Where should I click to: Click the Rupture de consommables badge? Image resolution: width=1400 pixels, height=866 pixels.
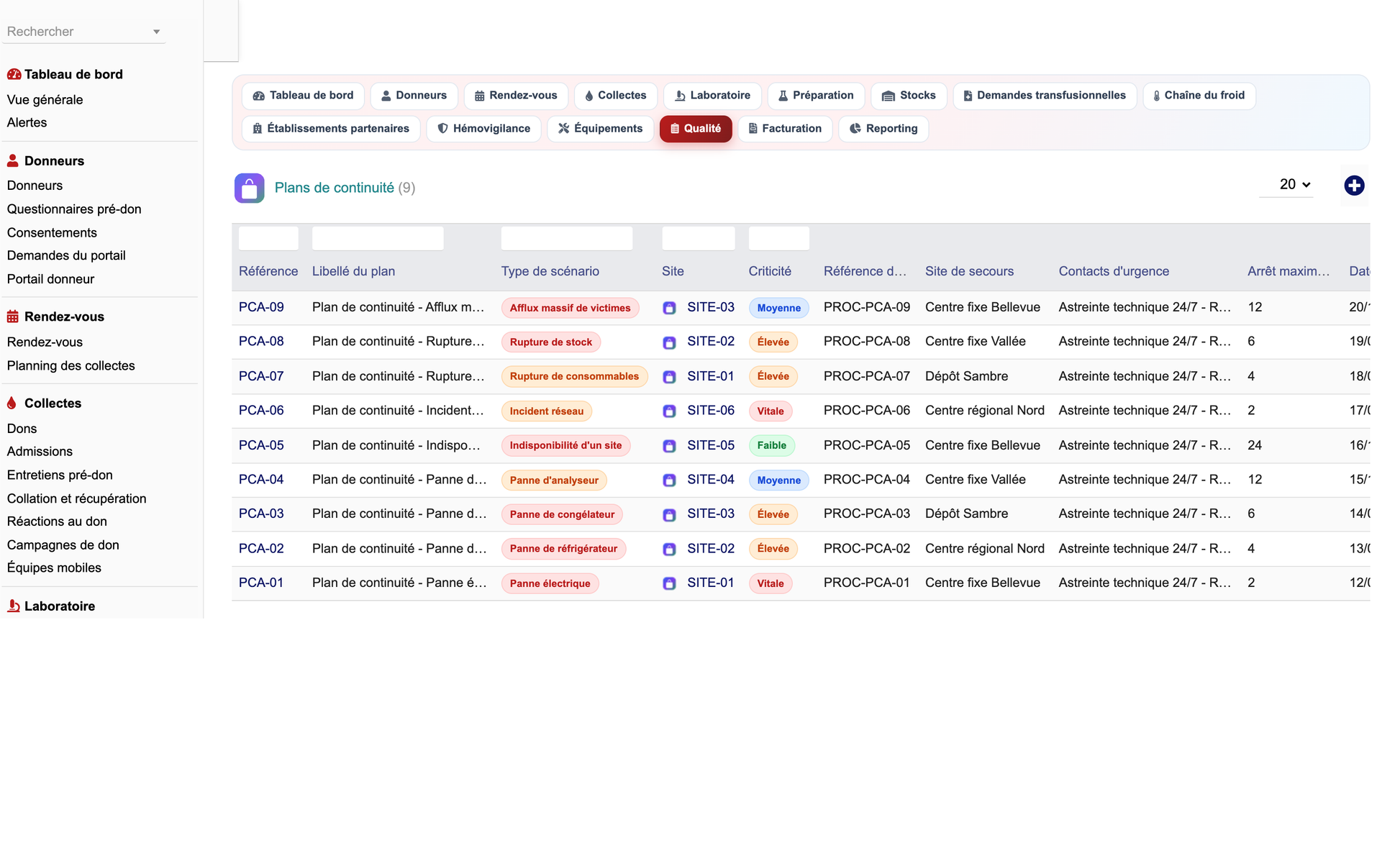[x=574, y=377]
